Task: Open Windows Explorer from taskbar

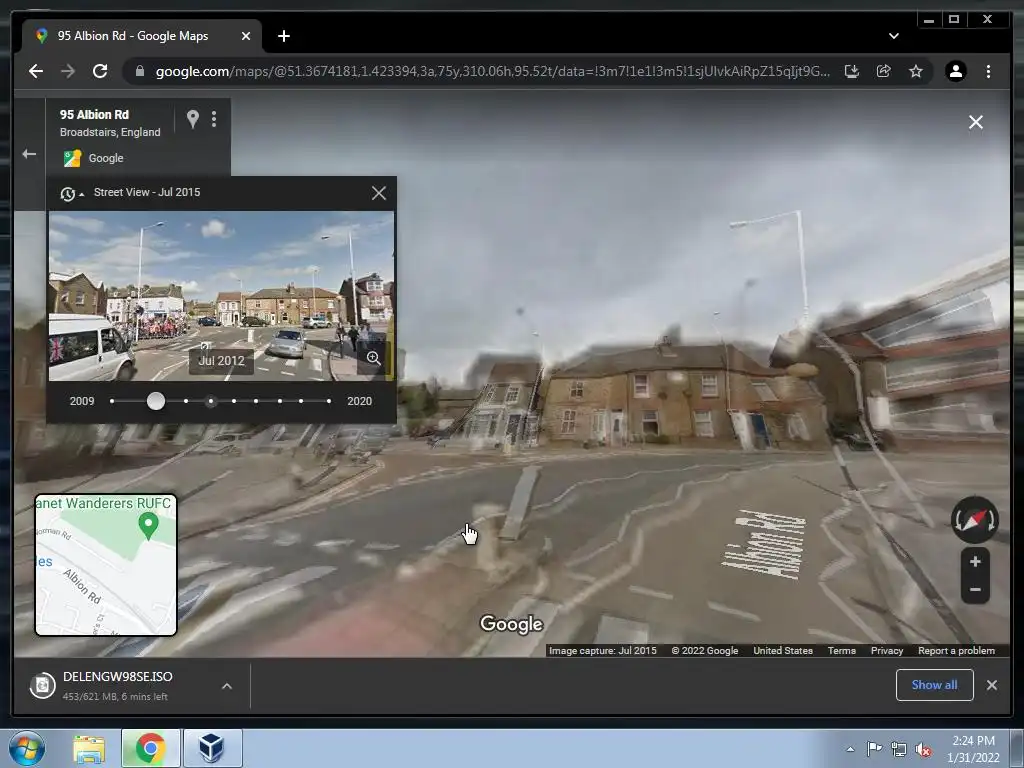Action: point(89,748)
